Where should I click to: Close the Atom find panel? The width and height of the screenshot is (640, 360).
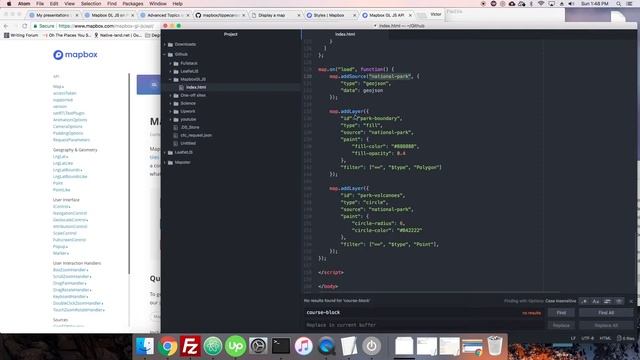[x=631, y=301]
